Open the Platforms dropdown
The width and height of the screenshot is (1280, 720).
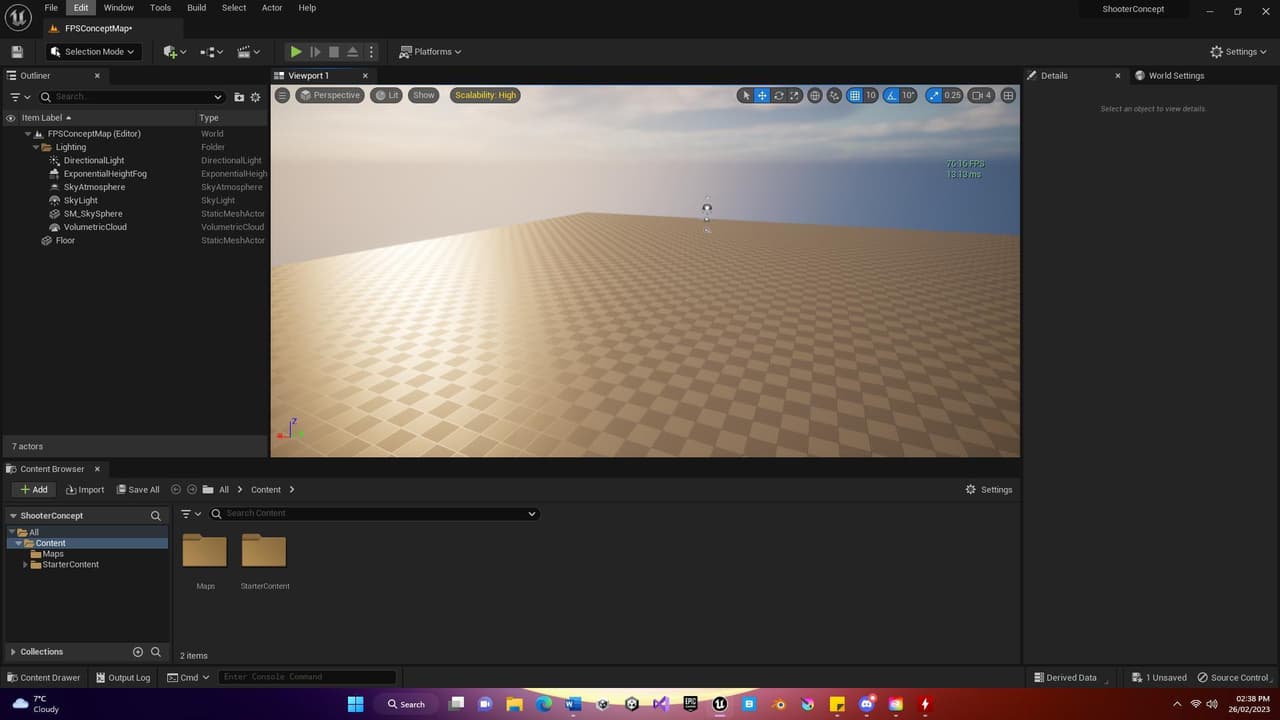431,52
